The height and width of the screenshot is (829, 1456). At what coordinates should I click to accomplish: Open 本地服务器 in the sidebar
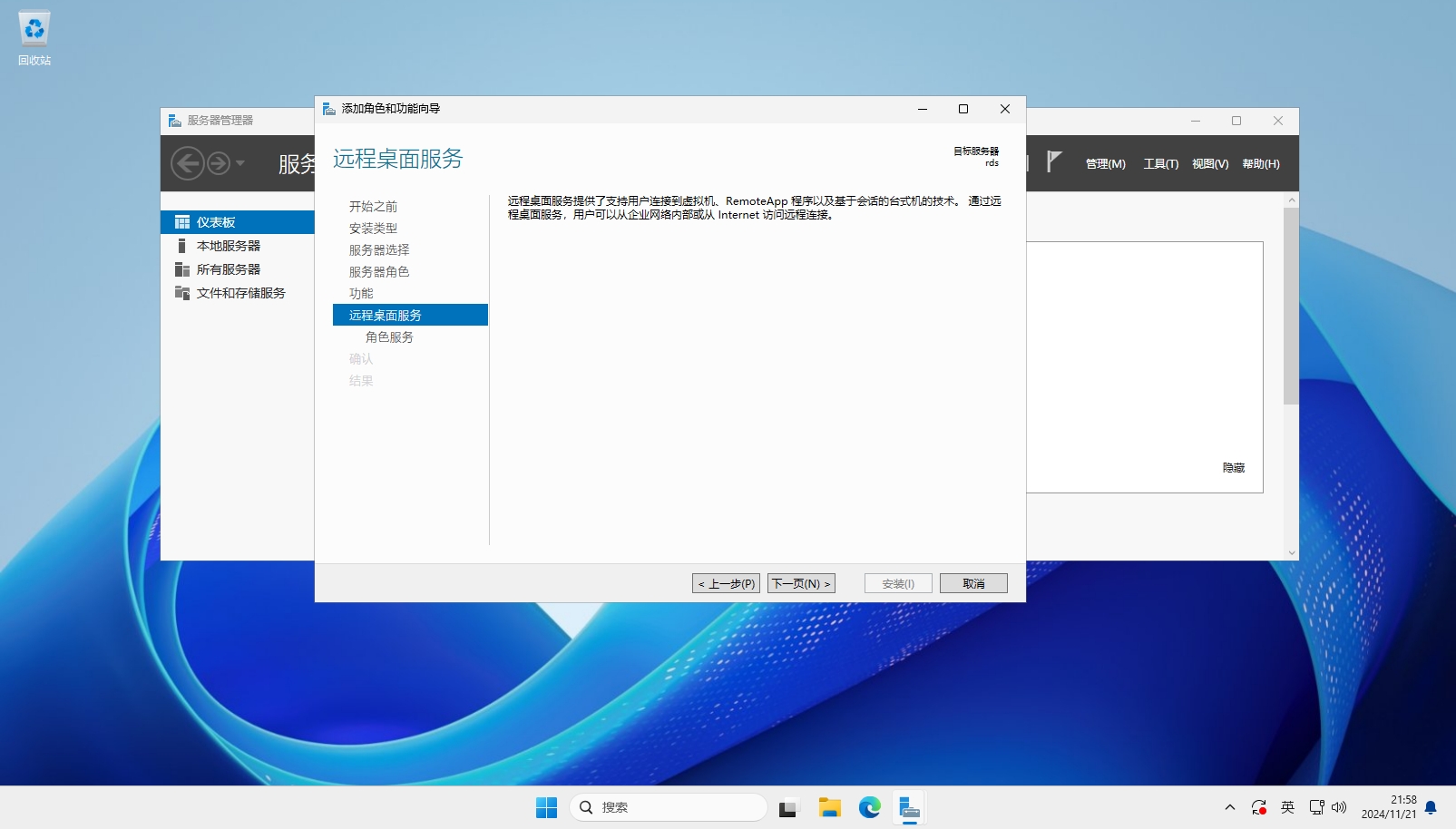(x=229, y=246)
